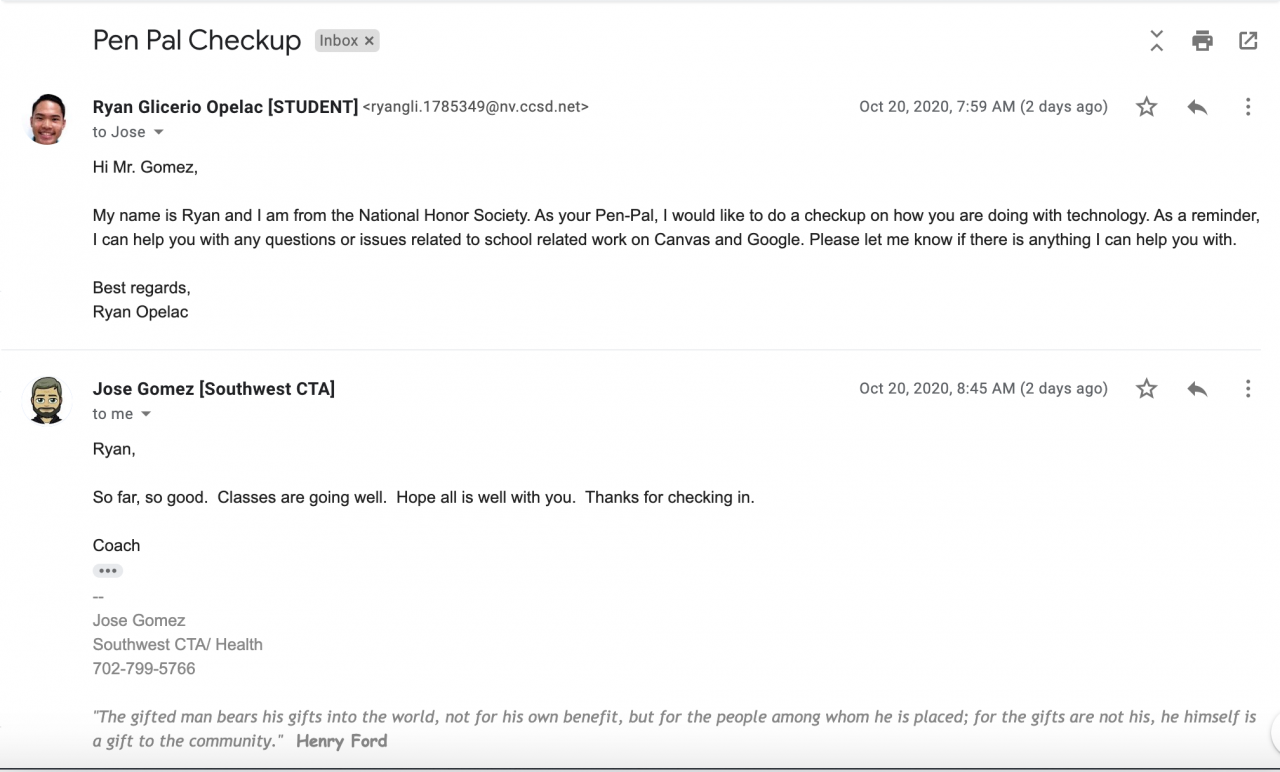Remove the Inbox label from conversation
This screenshot has height=772, width=1280.
click(x=369, y=41)
